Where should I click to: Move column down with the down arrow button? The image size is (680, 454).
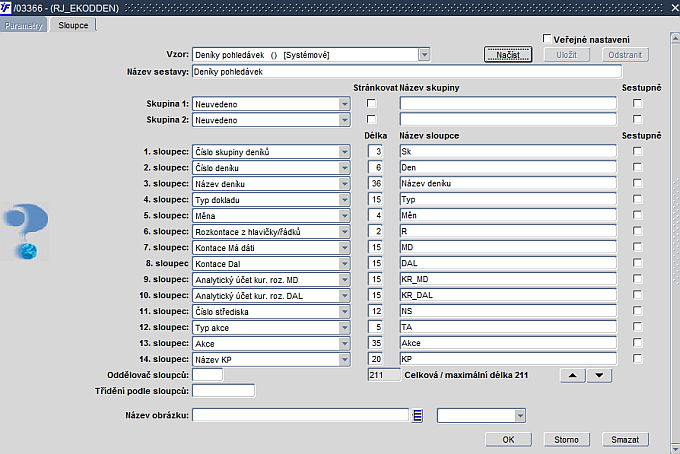599,376
